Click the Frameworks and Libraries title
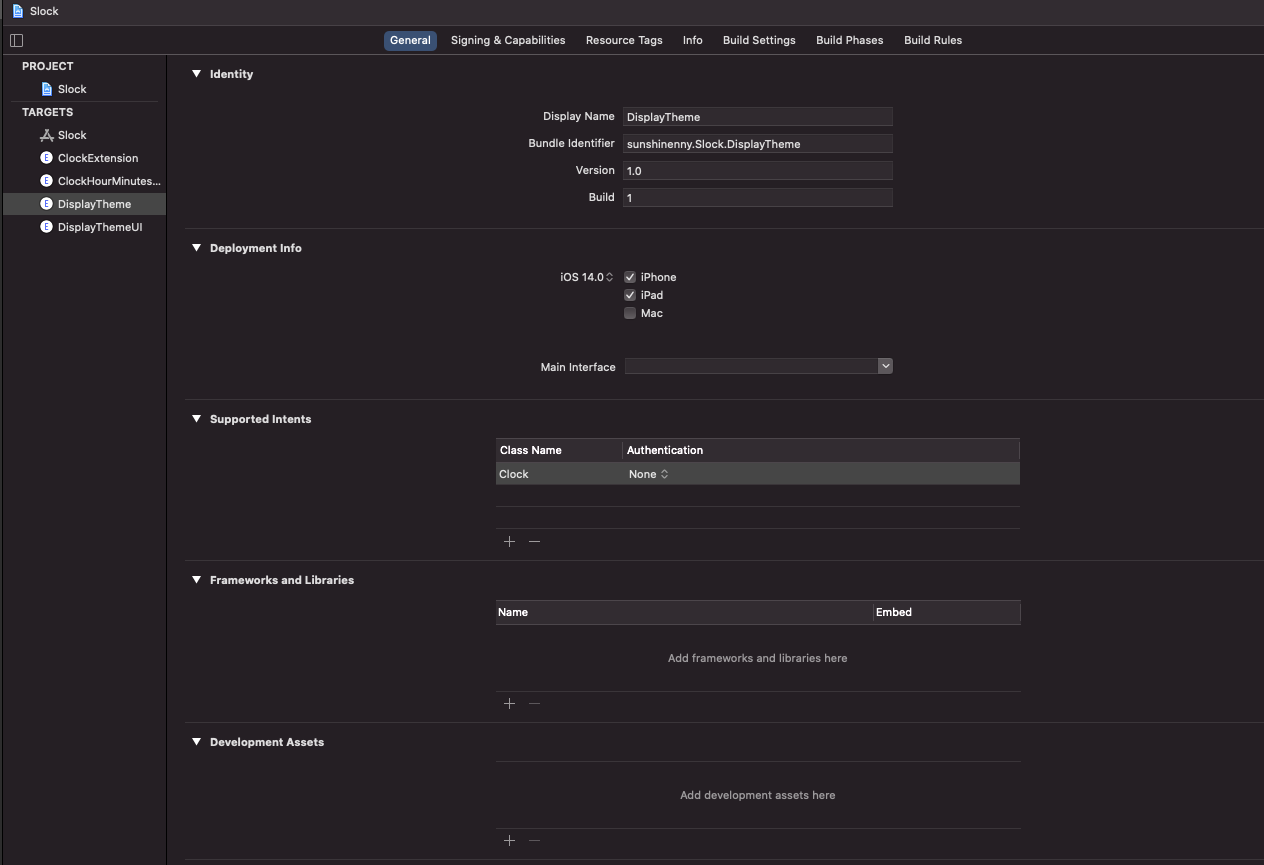The width and height of the screenshot is (1264, 865). coord(282,580)
